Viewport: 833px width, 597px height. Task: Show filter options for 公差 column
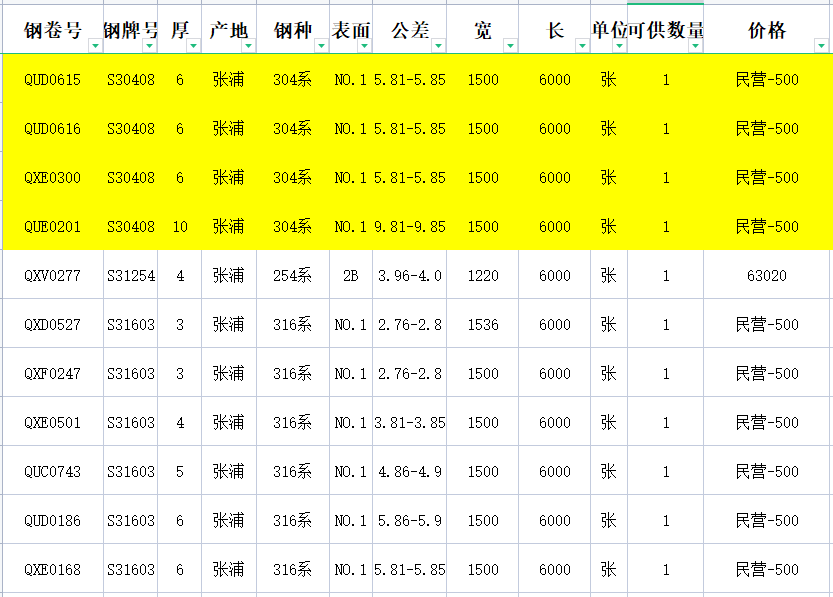(x=438, y=46)
